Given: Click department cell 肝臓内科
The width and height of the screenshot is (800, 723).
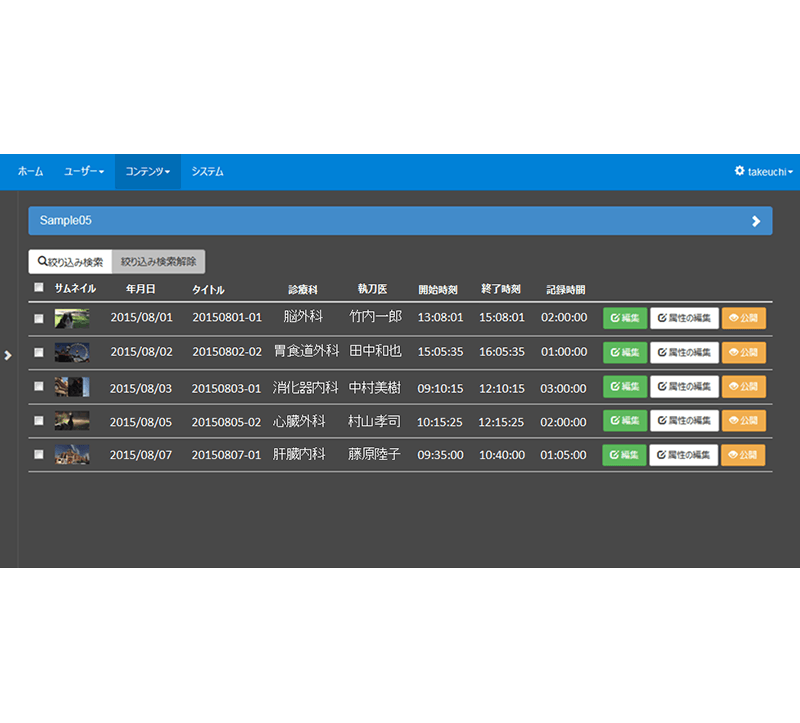Looking at the screenshot, I should click(x=299, y=454).
